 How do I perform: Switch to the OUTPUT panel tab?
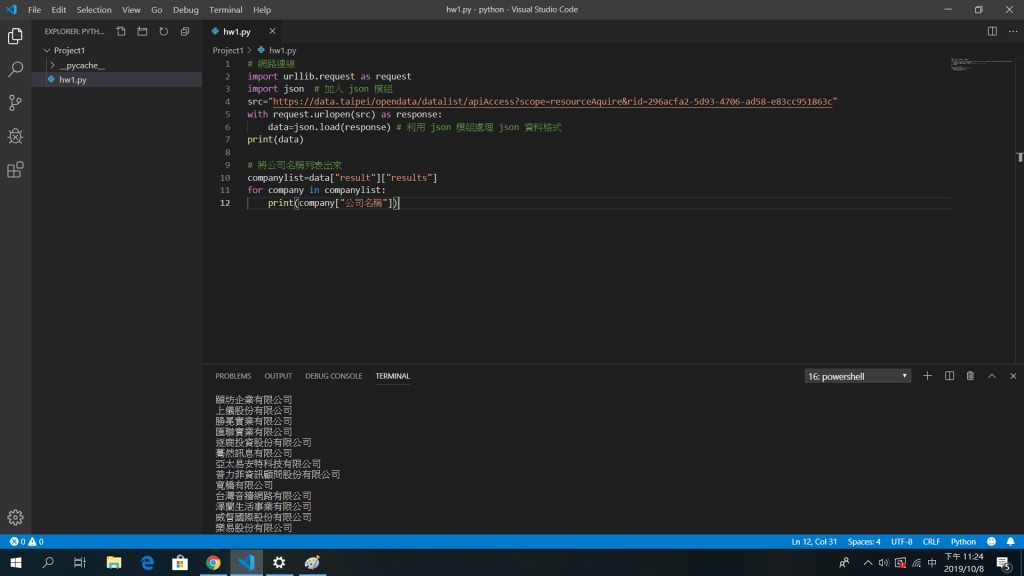278,376
